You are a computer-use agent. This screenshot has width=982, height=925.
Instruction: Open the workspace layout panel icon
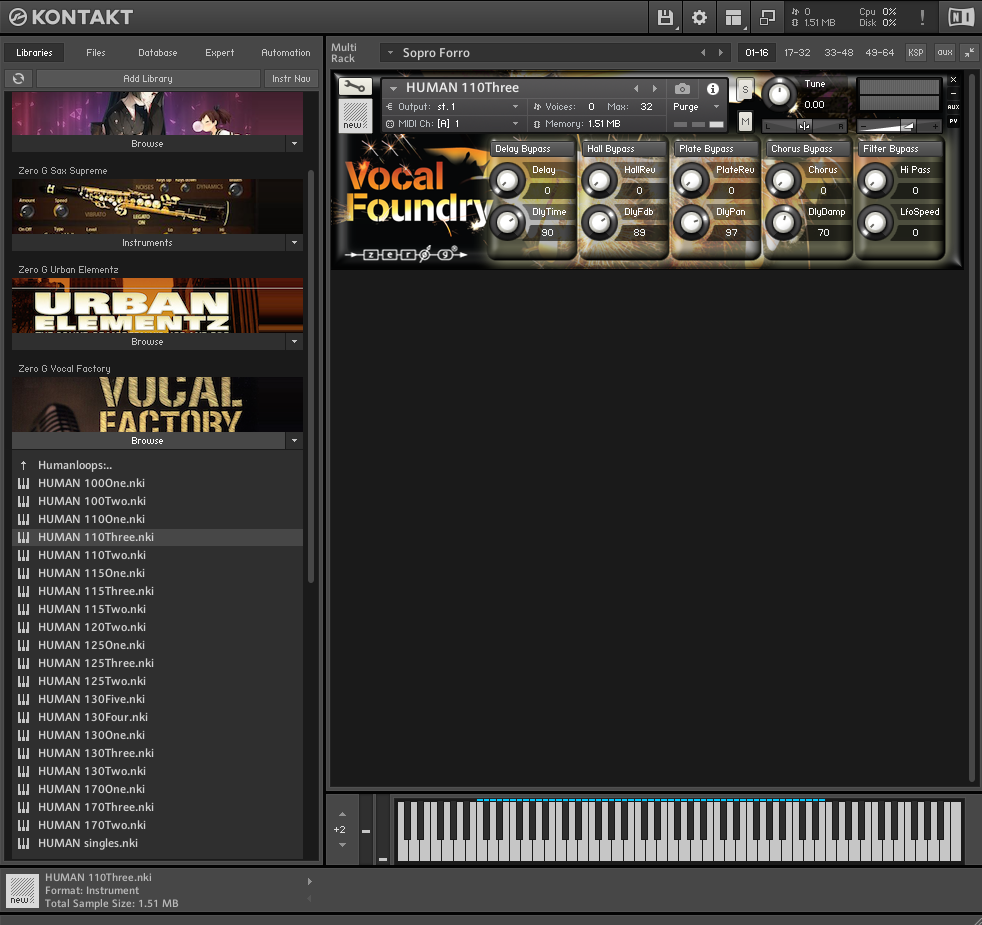(733, 18)
